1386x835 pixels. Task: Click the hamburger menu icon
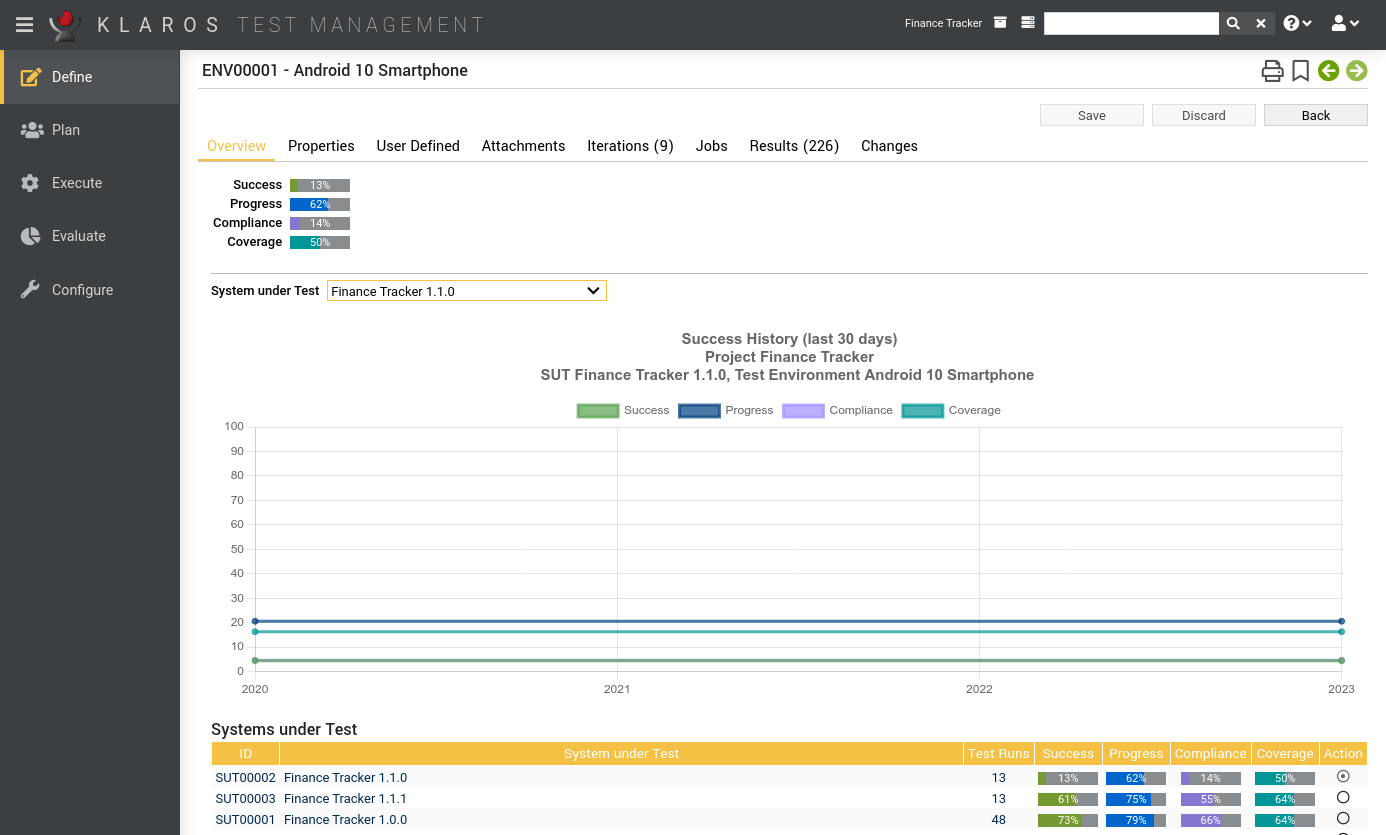(x=24, y=24)
